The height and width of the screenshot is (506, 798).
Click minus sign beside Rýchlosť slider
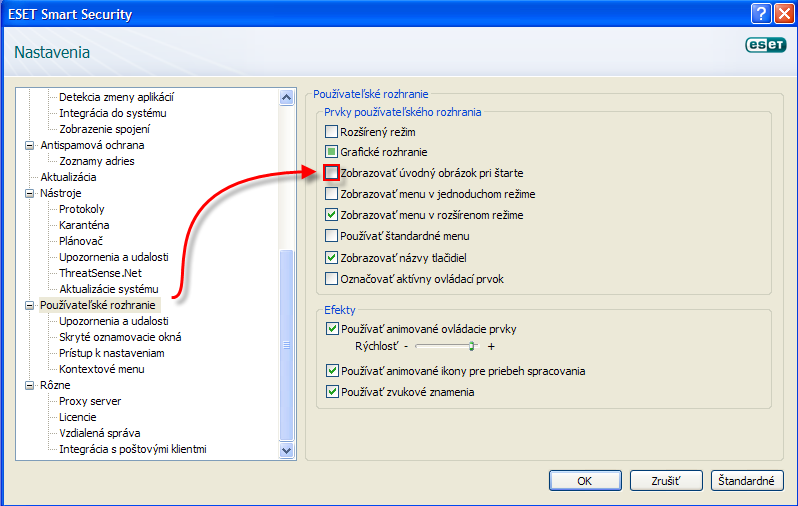[x=406, y=346]
